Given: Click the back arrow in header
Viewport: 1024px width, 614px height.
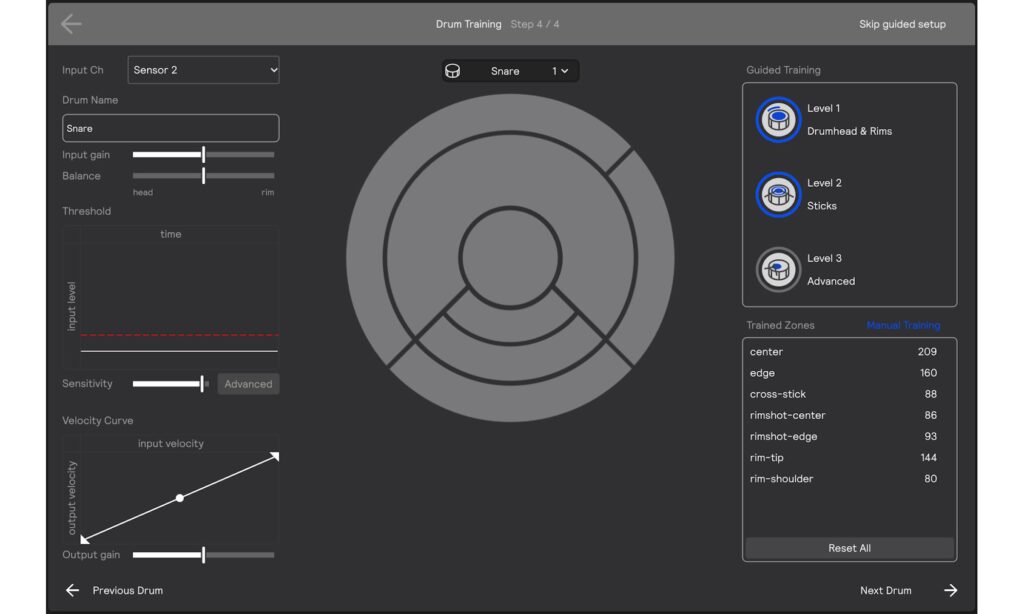Looking at the screenshot, I should 71,24.
